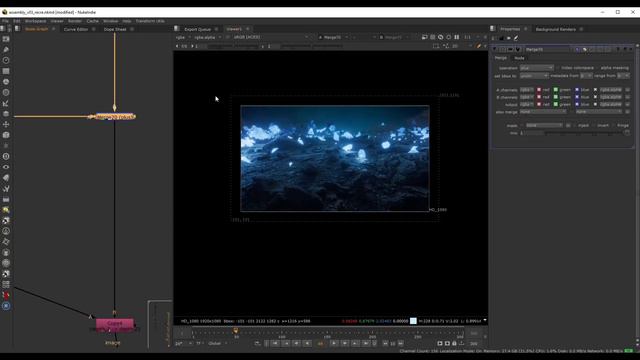Screen dimensions: 640x360
Task: Open the B channels rgba.alpha dropdown
Action: (611, 97)
